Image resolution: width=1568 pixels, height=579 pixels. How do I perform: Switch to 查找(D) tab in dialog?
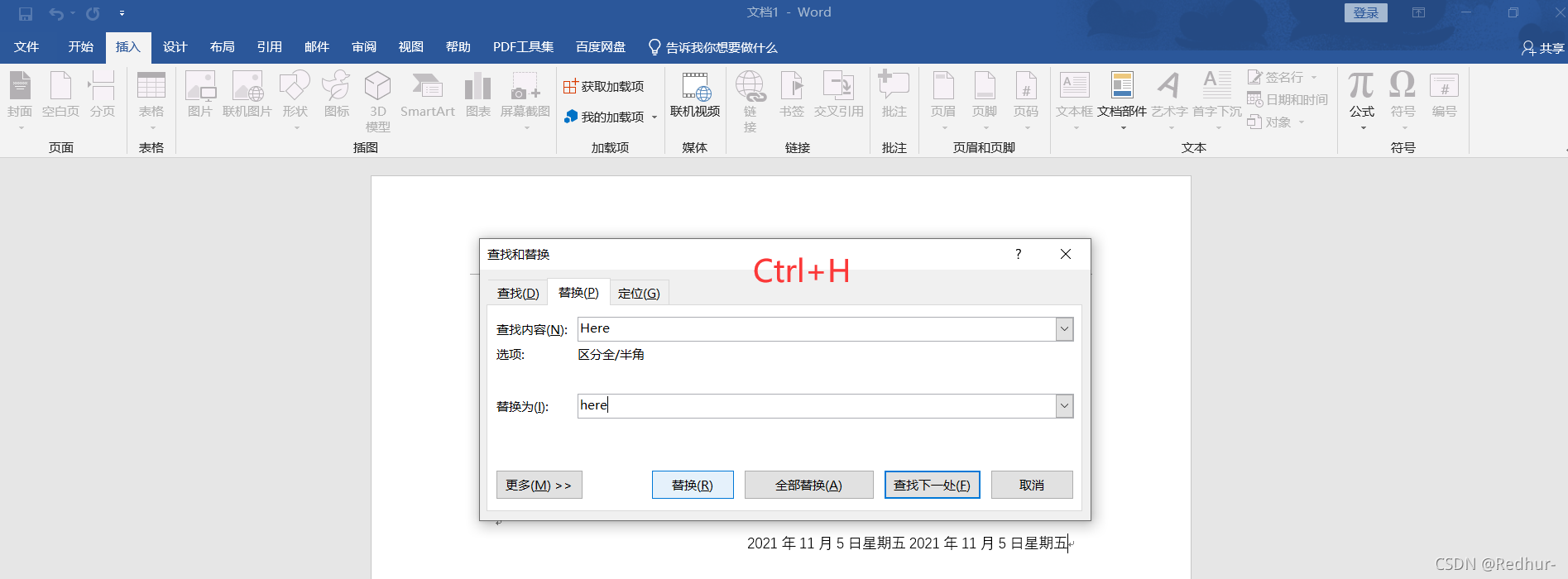pyautogui.click(x=518, y=294)
